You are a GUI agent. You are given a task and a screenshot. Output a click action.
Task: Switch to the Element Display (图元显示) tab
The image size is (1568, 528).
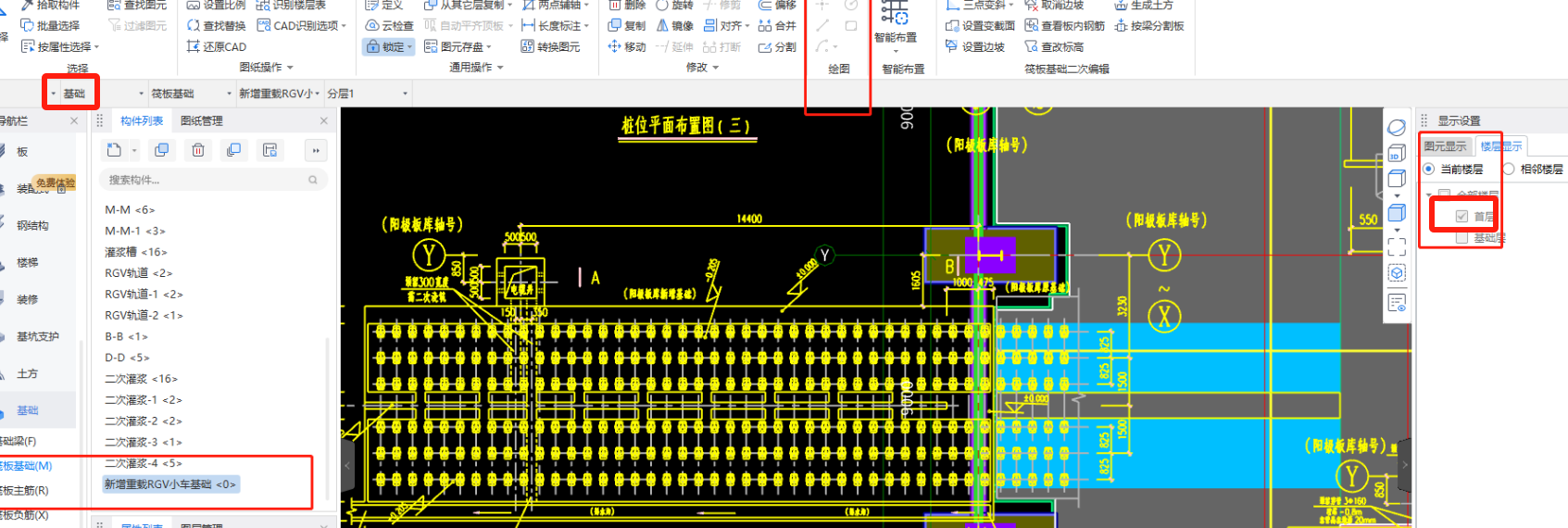tap(1445, 146)
